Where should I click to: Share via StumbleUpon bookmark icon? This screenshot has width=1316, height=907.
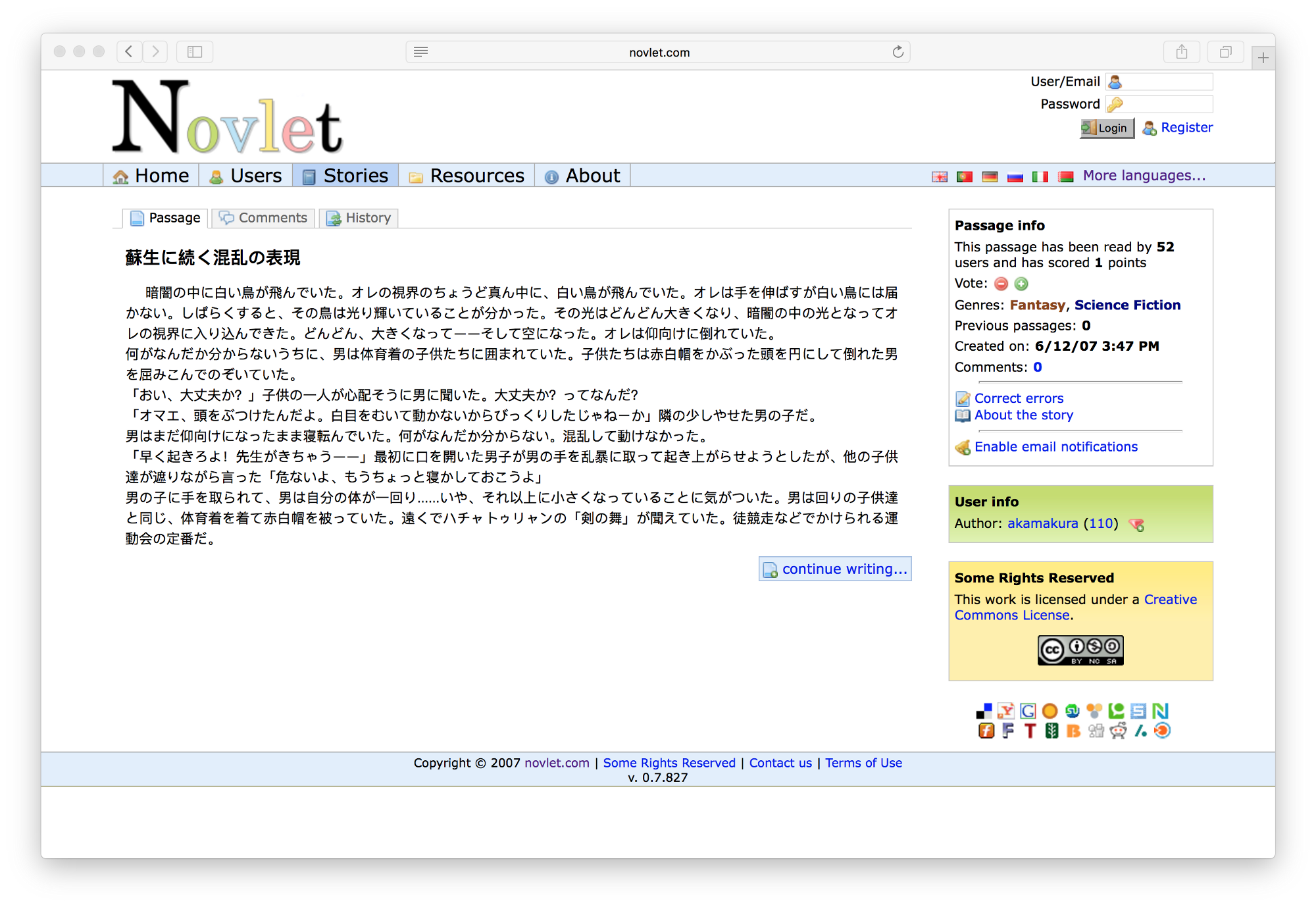(x=1073, y=711)
